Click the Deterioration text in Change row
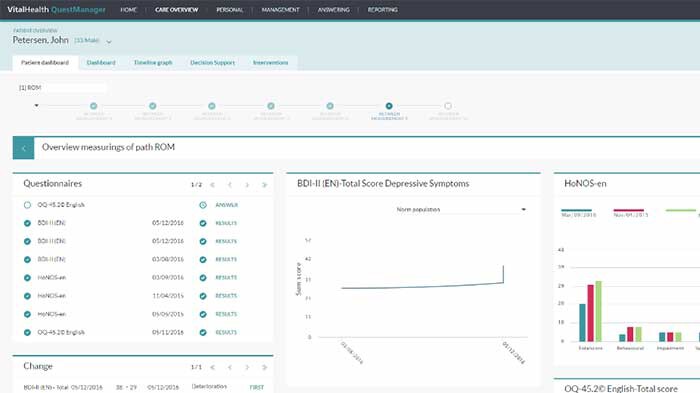Image resolution: width=700 pixels, height=393 pixels. [209, 387]
